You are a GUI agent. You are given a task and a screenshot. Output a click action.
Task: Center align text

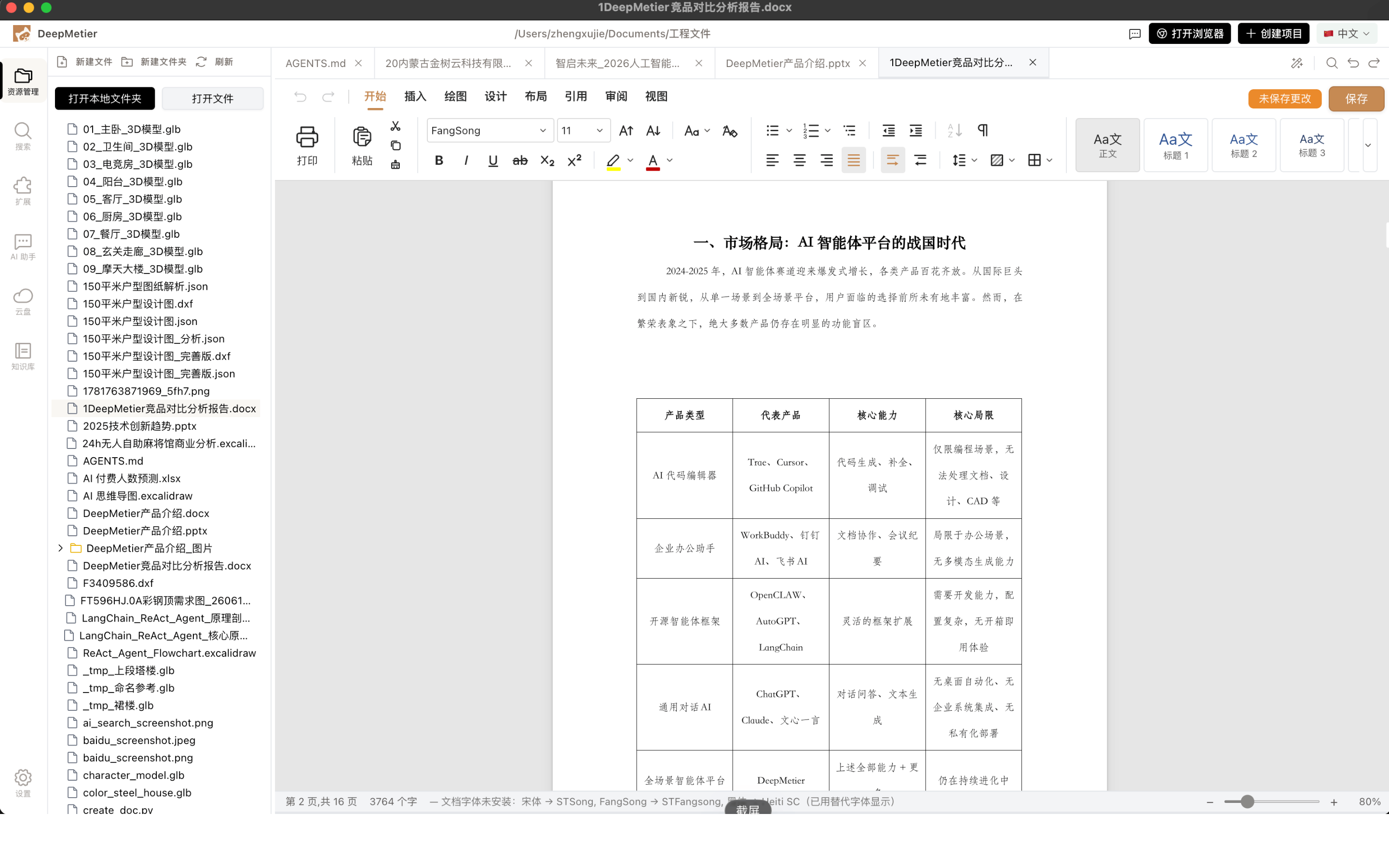[x=800, y=161]
